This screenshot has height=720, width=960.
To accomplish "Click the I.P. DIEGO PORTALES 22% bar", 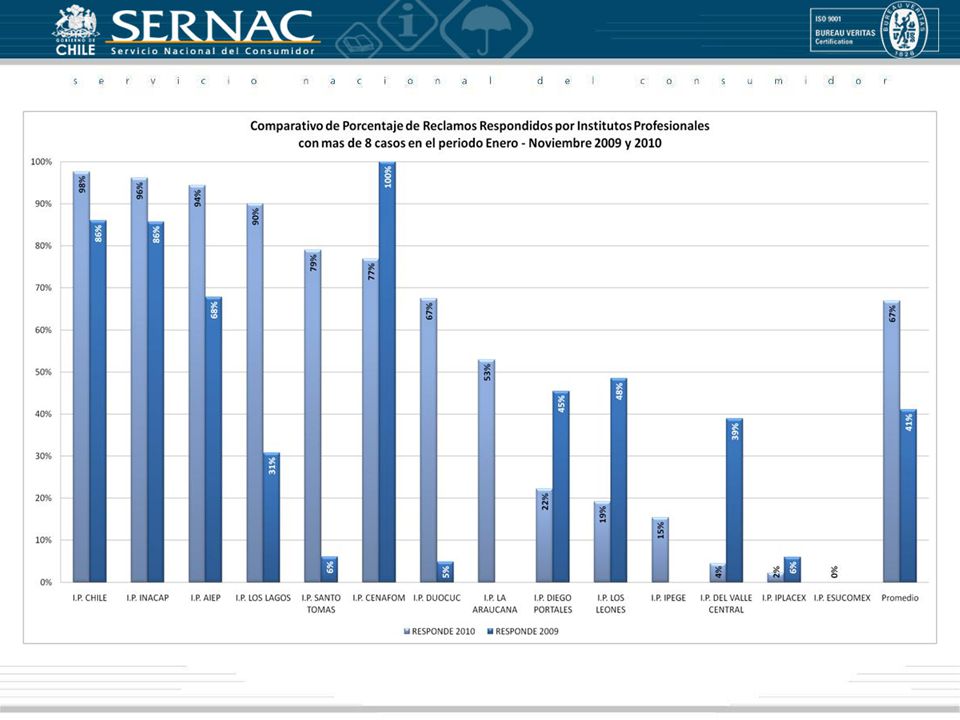I will pyautogui.click(x=544, y=536).
